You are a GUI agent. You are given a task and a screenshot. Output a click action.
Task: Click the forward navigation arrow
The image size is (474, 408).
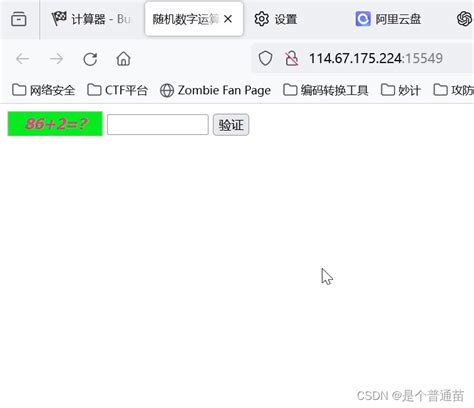click(x=56, y=59)
